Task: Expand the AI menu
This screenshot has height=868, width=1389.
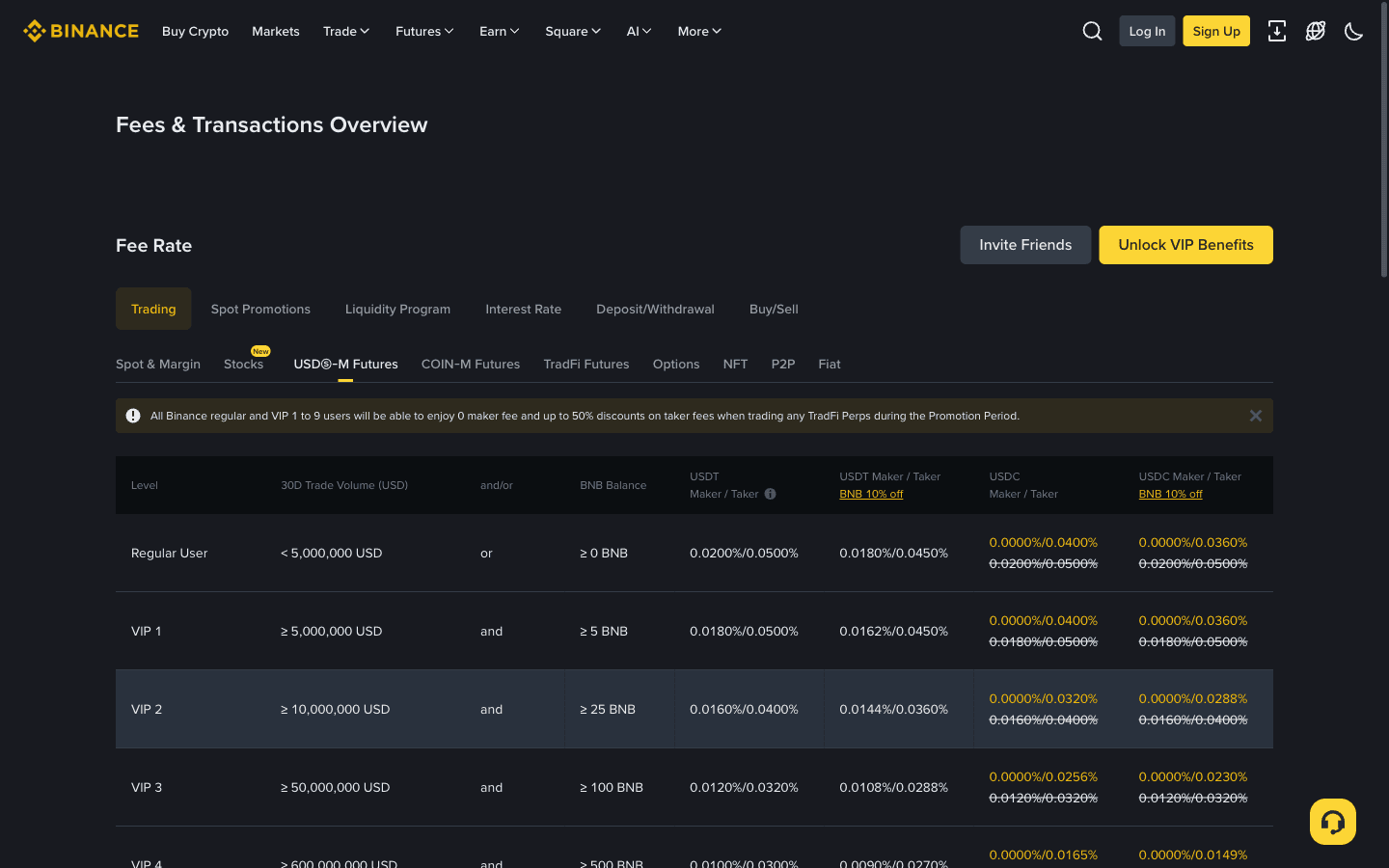Action: pos(639,31)
